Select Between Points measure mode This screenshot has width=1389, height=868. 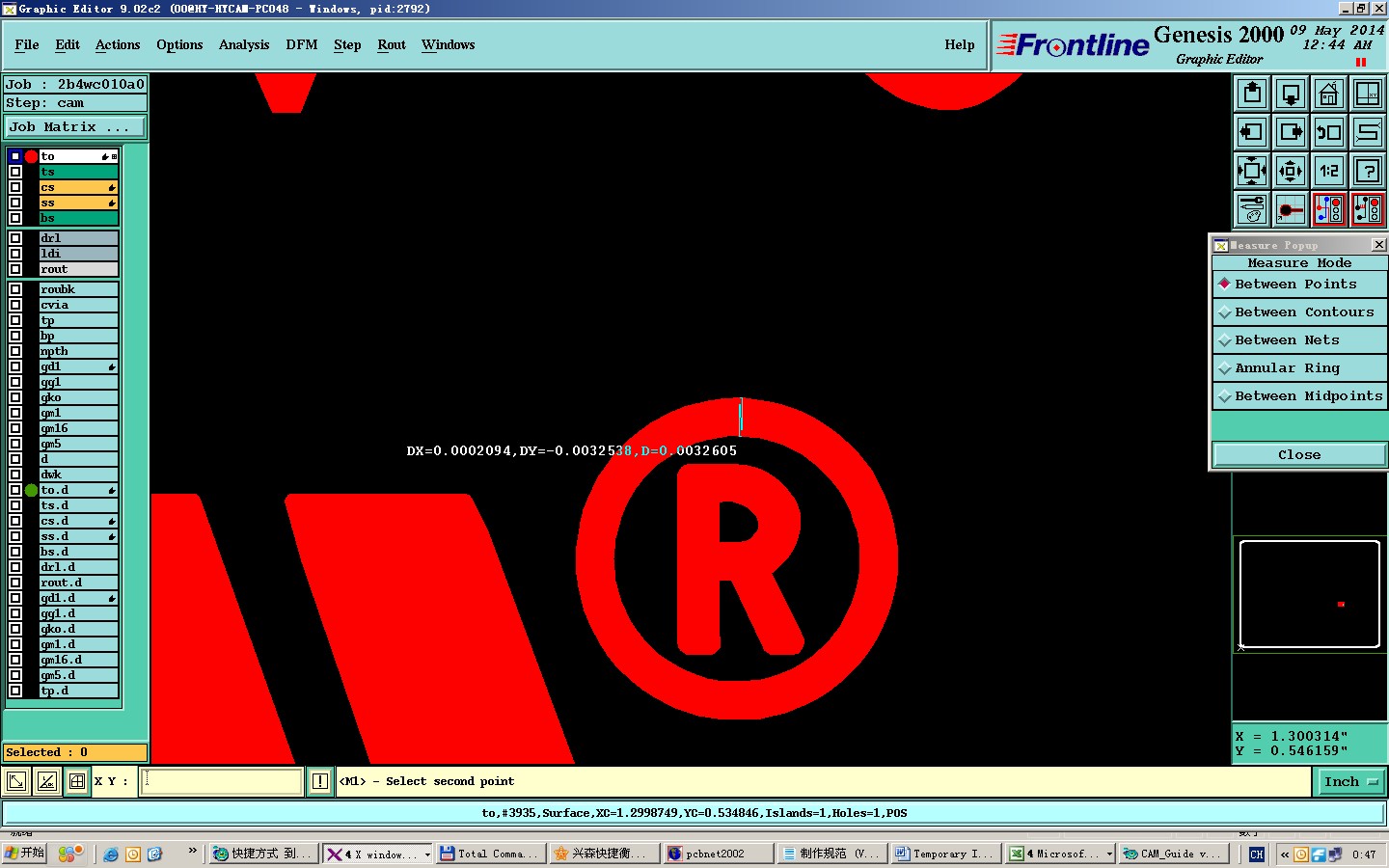coord(1299,285)
